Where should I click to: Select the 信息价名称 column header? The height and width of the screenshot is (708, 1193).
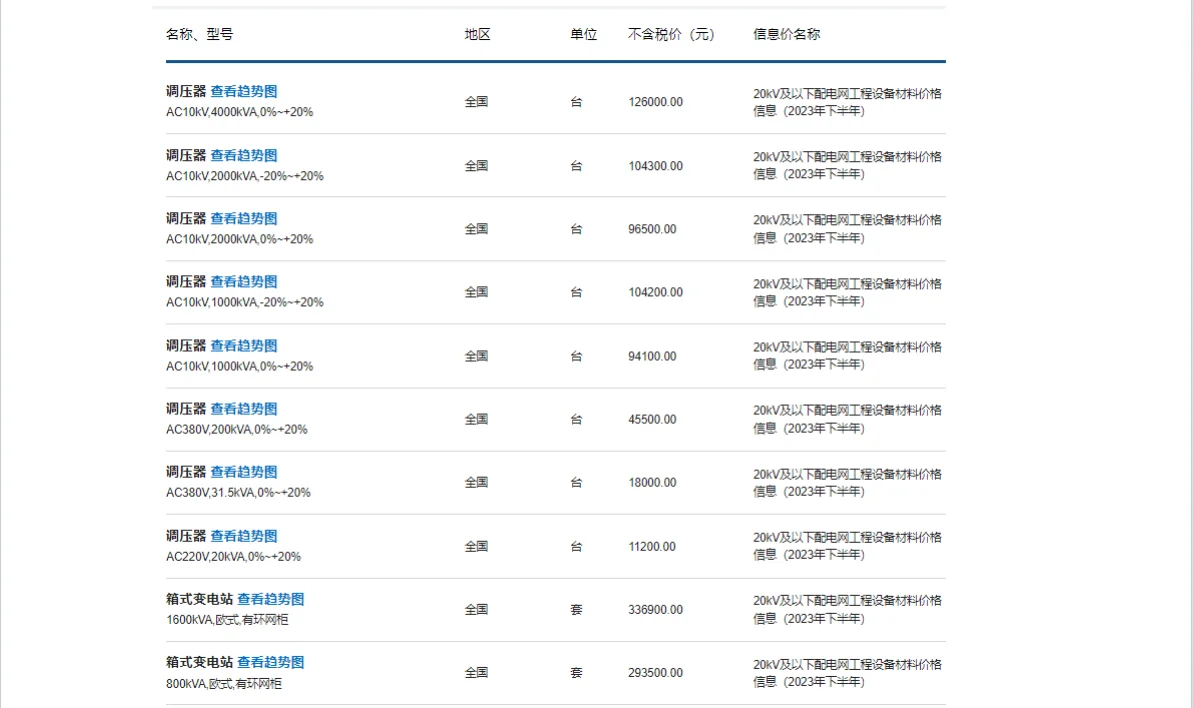[x=786, y=33]
